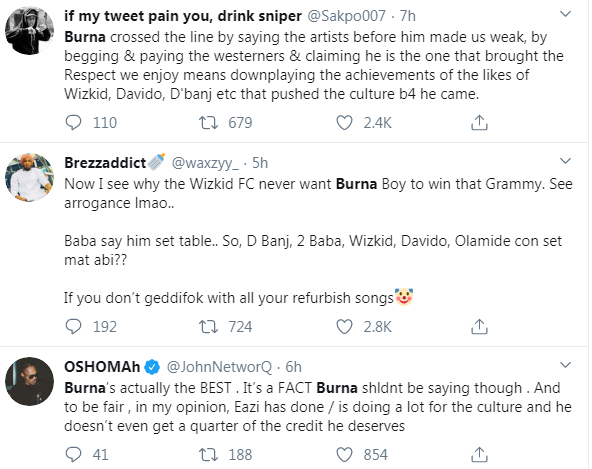Like the tweet with 854 likes
592x469 pixels.
pos(344,455)
